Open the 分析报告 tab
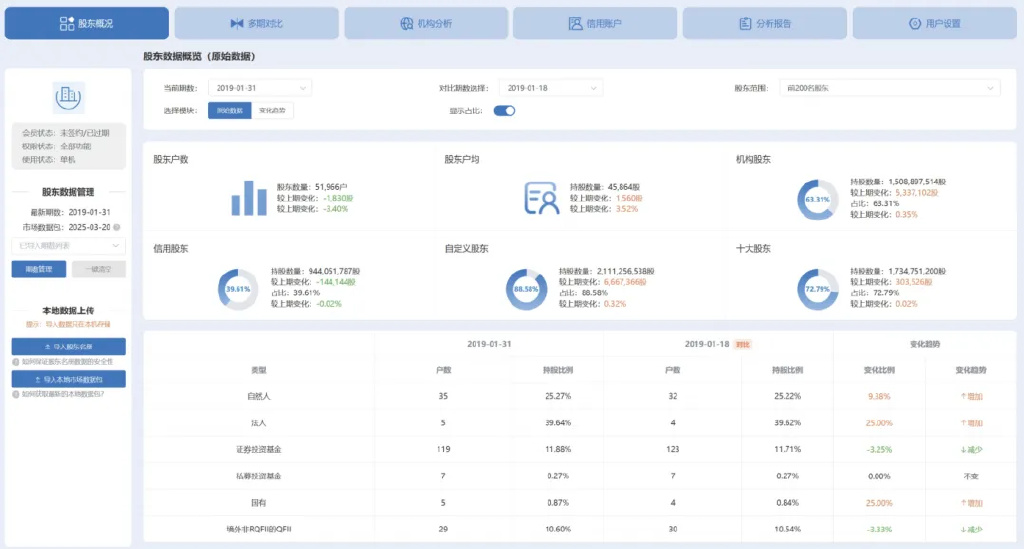Viewport: 1024px width, 549px height. pyautogui.click(x=765, y=23)
